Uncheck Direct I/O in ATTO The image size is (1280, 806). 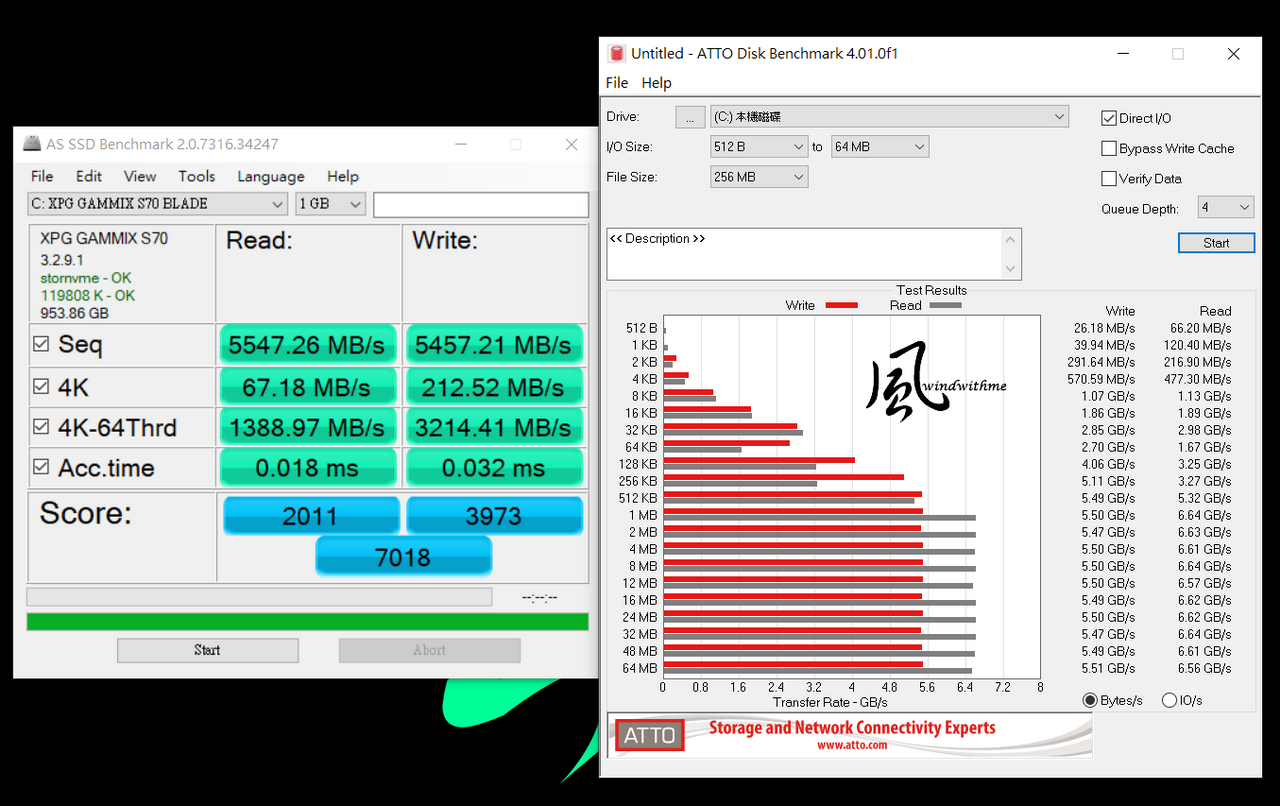[x=1108, y=118]
